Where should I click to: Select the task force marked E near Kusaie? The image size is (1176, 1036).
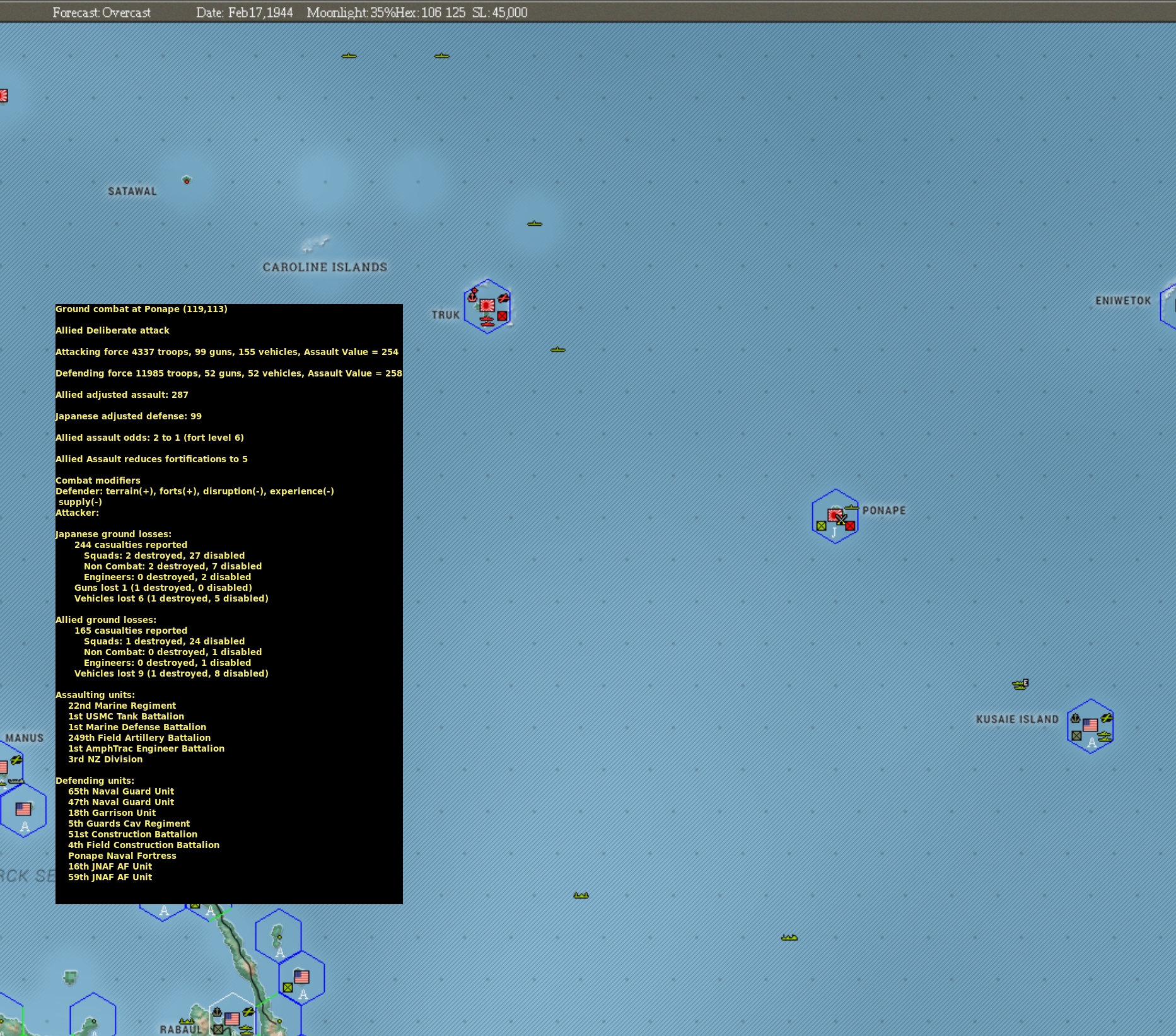click(x=1021, y=684)
